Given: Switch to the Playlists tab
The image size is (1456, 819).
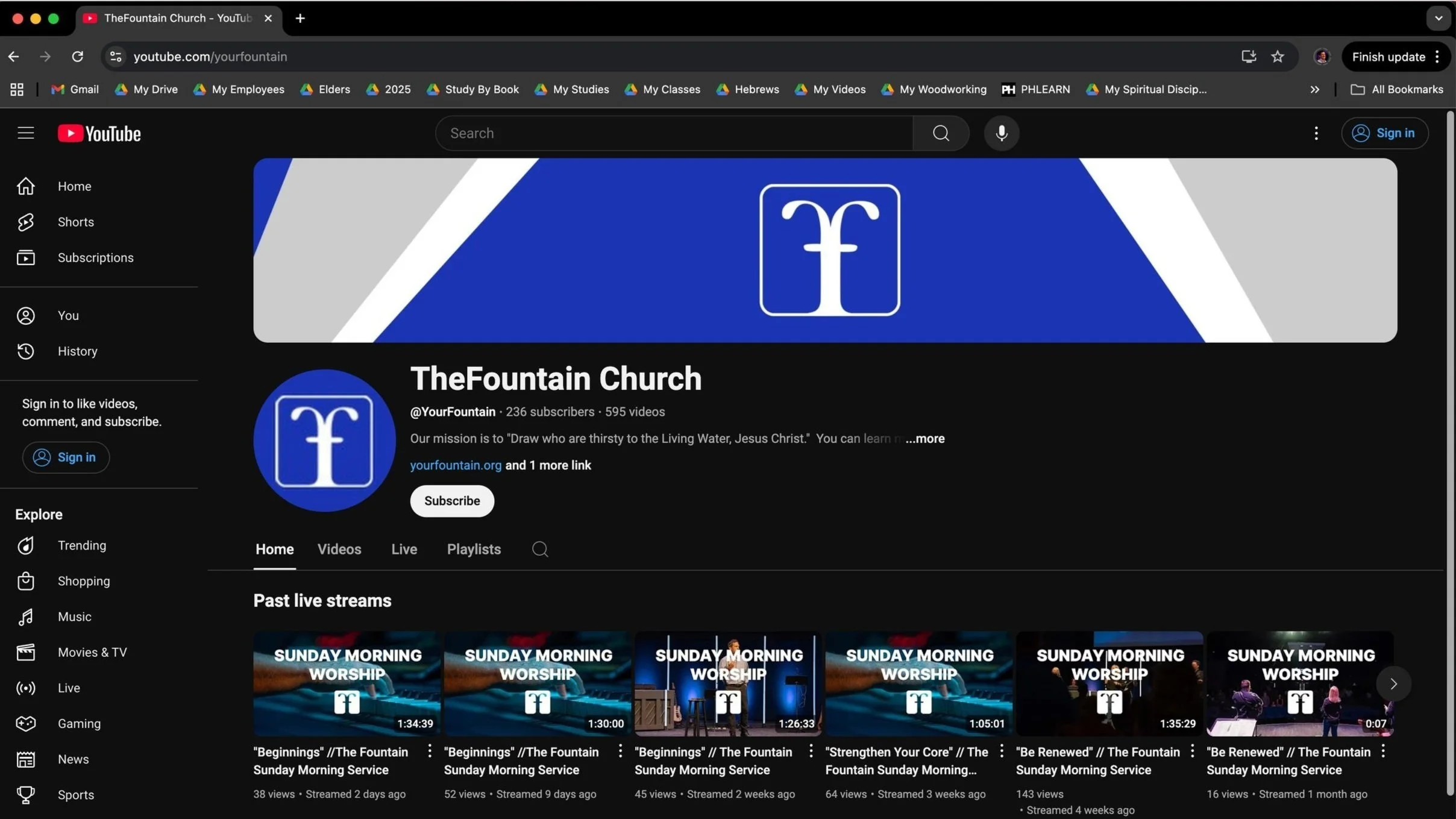Looking at the screenshot, I should pos(474,549).
